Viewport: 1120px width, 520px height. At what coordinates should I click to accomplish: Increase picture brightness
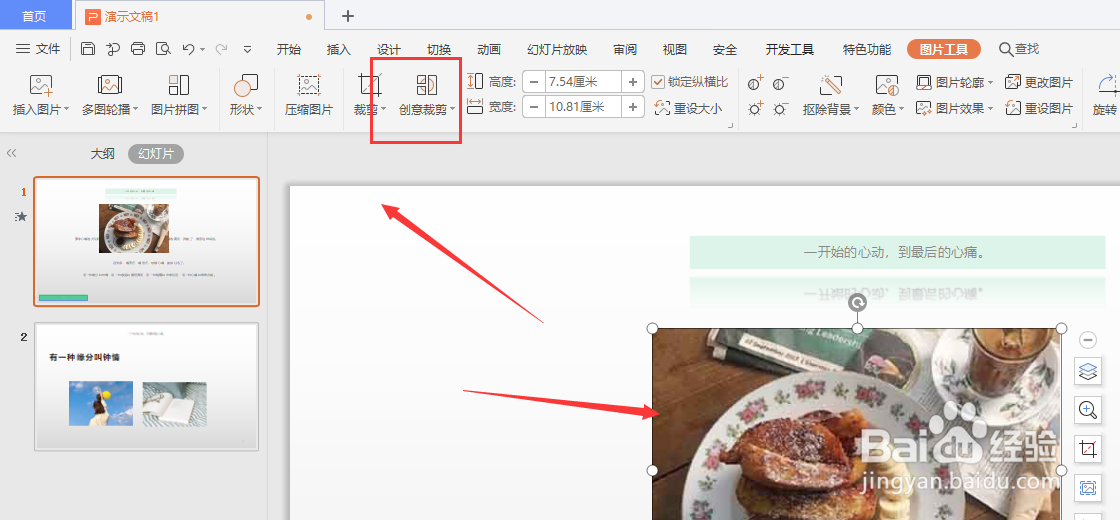(755, 109)
